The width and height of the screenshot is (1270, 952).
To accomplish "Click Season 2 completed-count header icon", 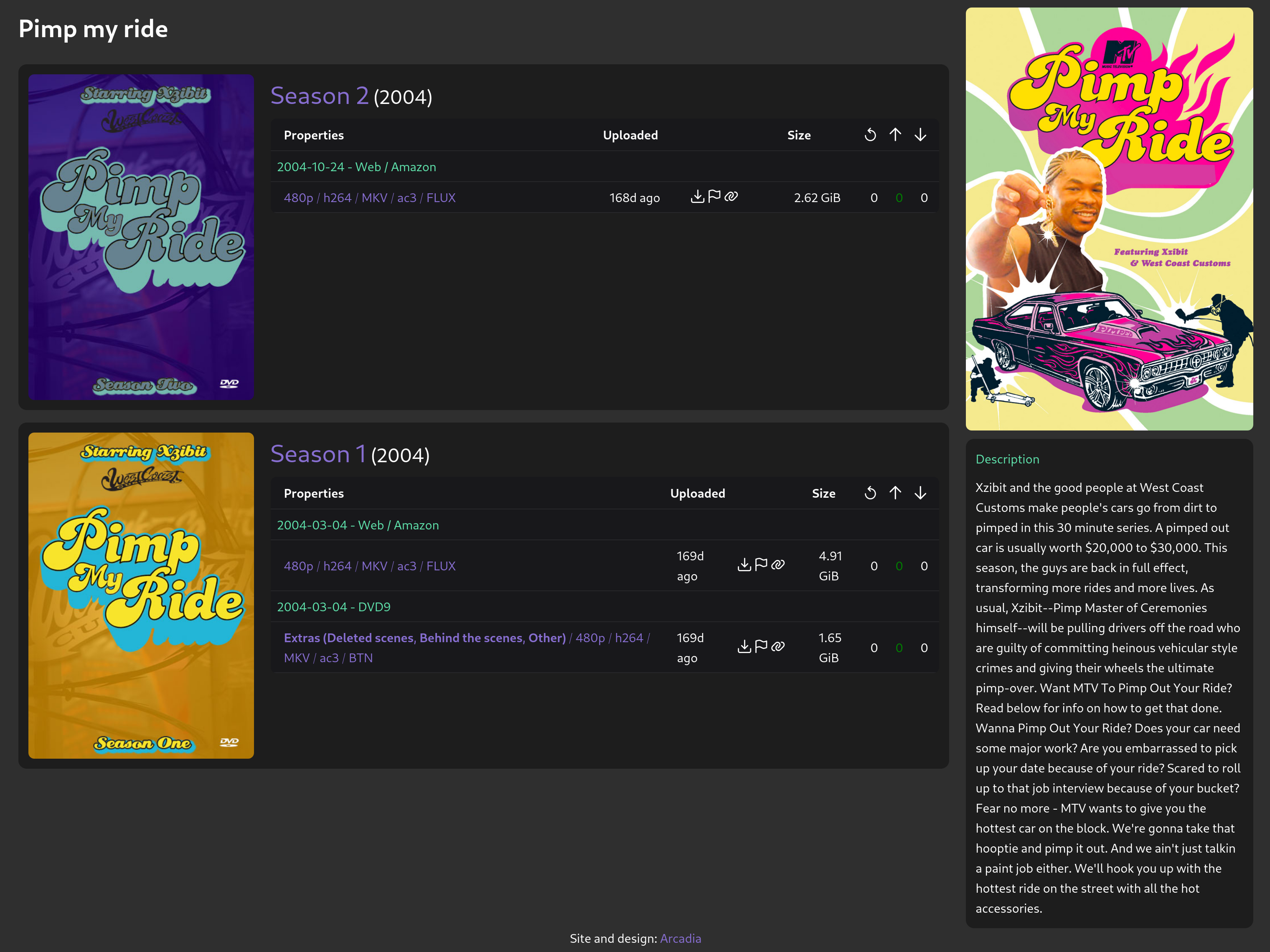I will (x=870, y=135).
